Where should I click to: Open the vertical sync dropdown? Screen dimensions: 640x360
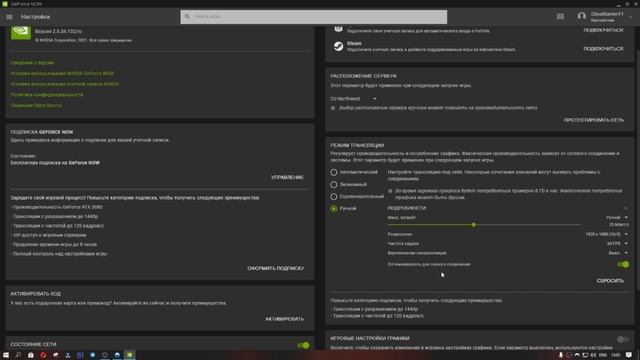click(618, 253)
